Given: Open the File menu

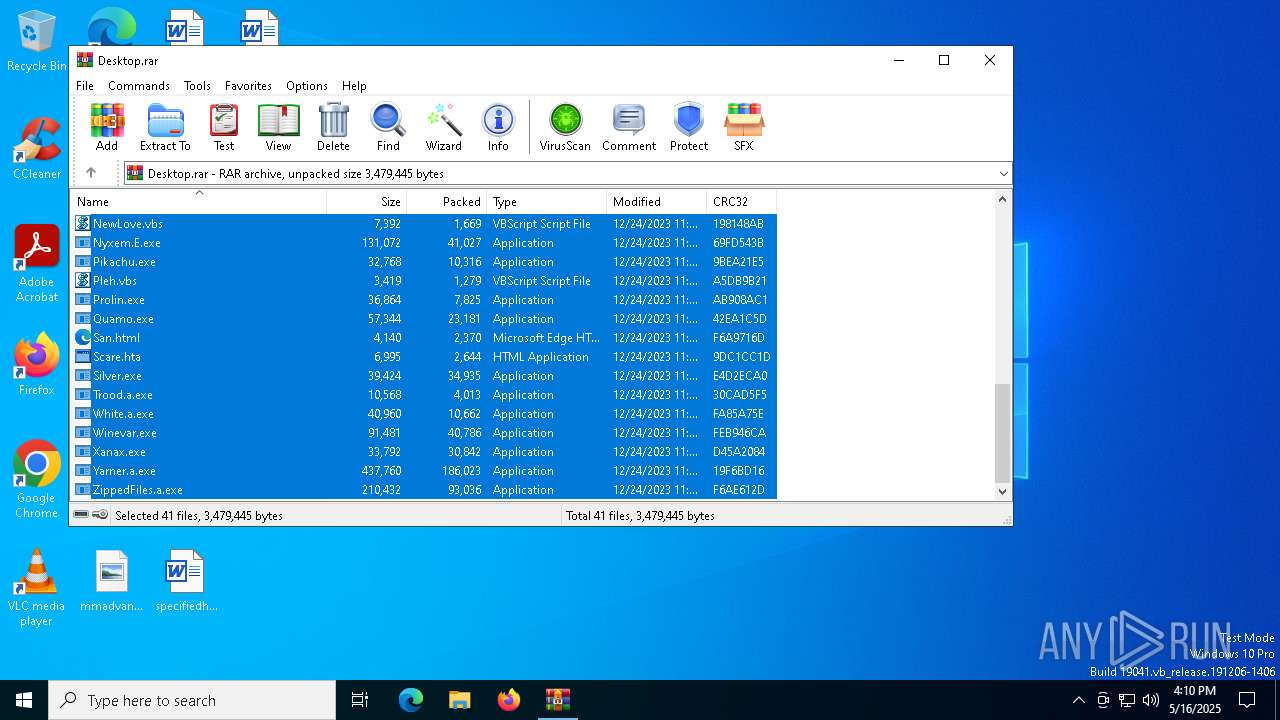Looking at the screenshot, I should coord(85,86).
